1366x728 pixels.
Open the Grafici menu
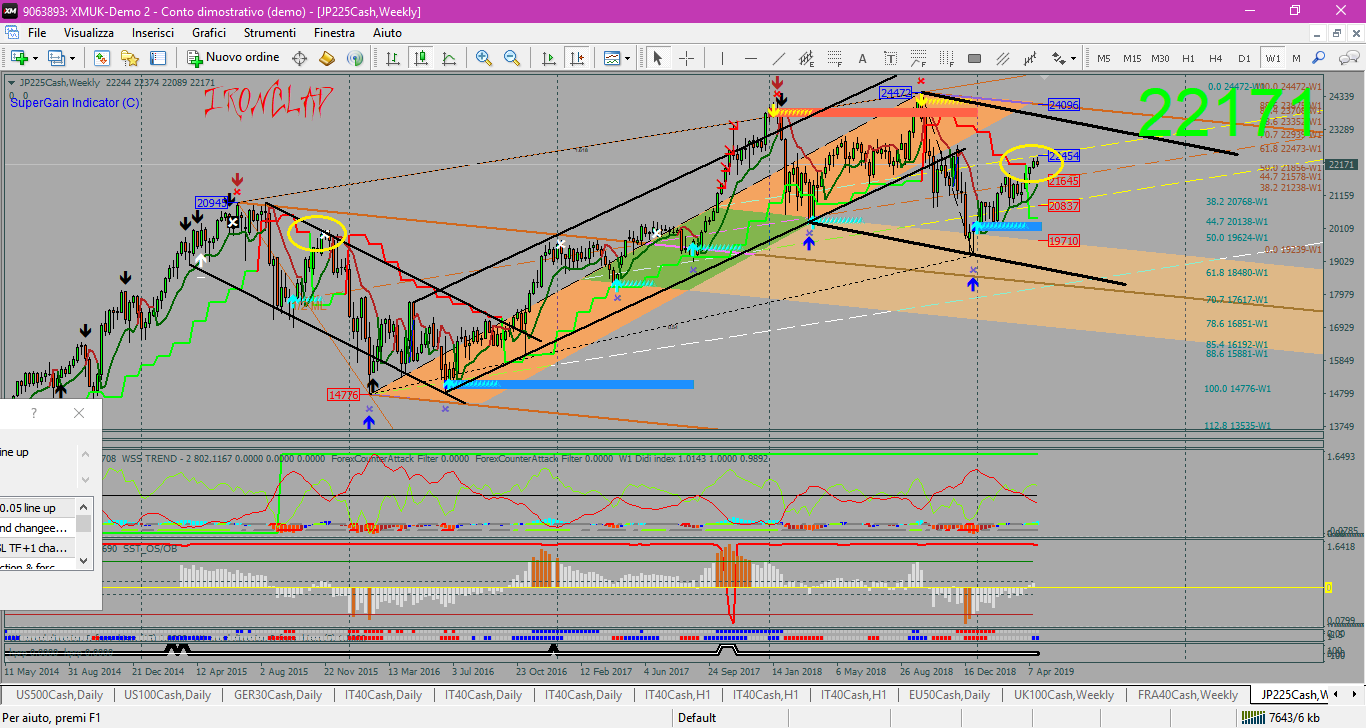click(x=209, y=33)
